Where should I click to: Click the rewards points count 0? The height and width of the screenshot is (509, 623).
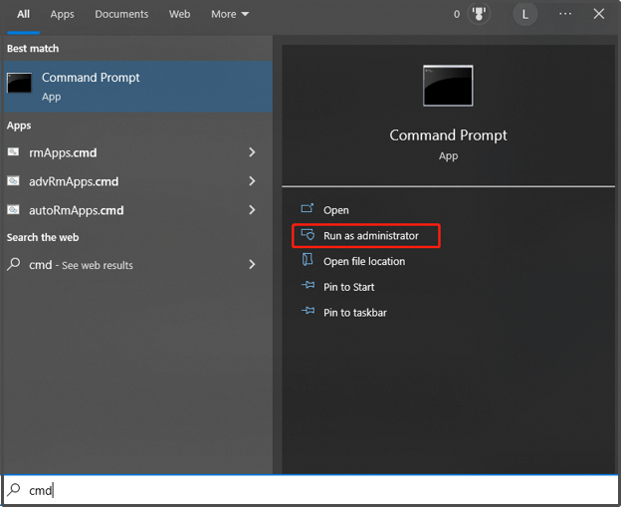[457, 14]
